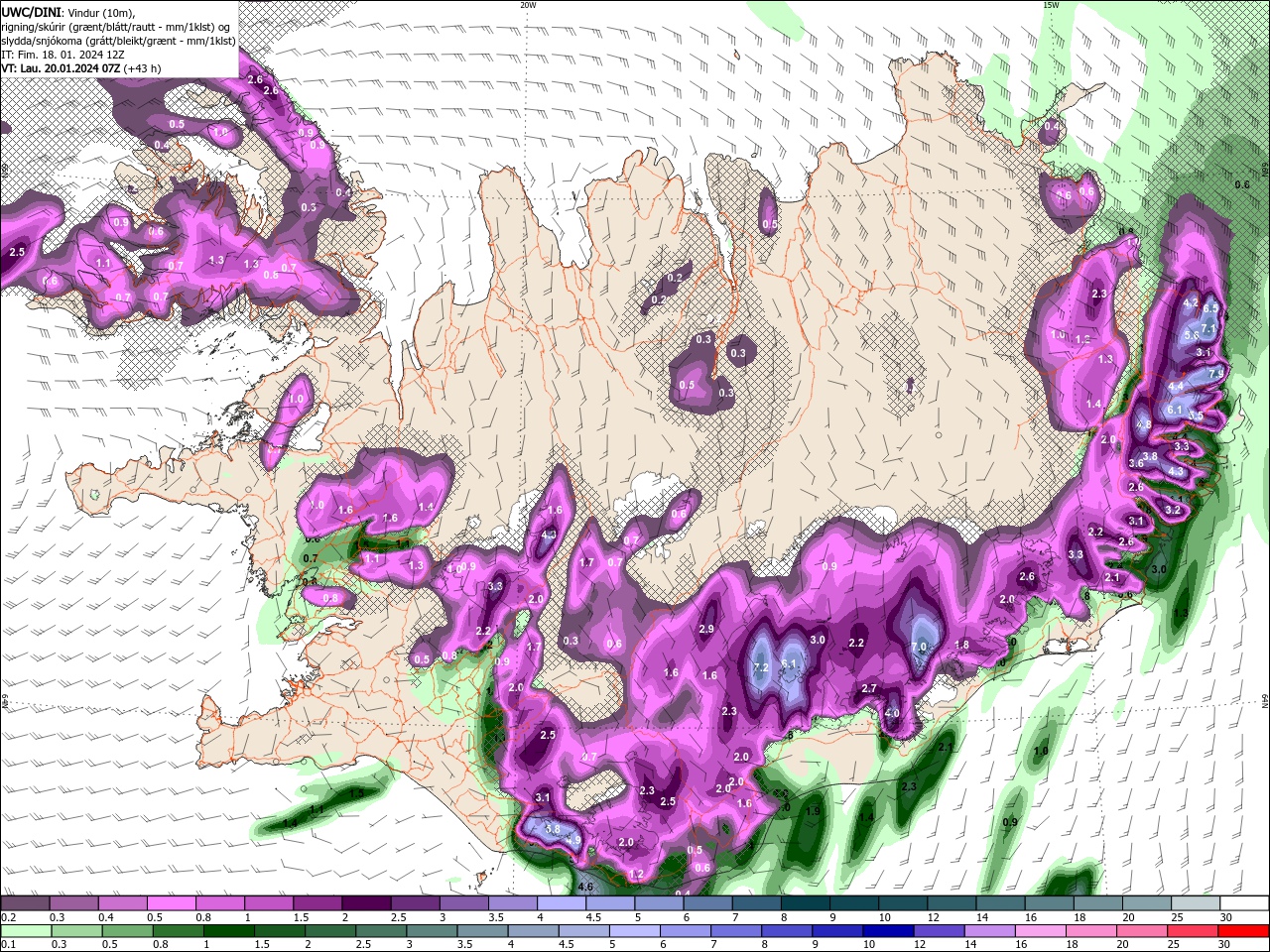The height and width of the screenshot is (952, 1270).
Task: Click the title text UWC/DINI
Action: [32, 12]
